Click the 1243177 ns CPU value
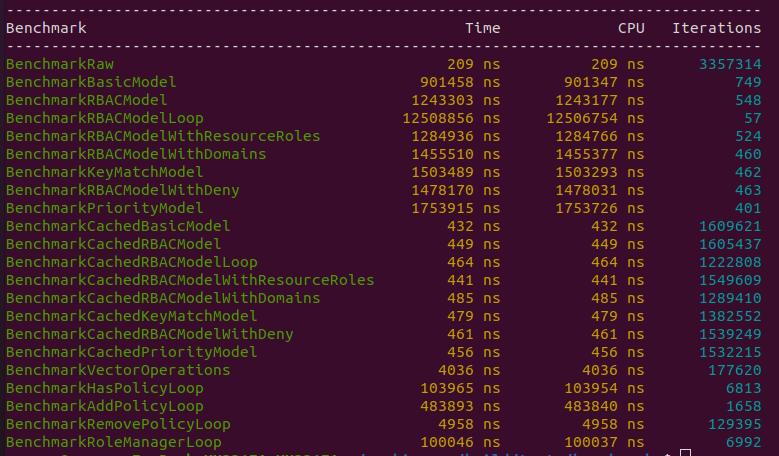This screenshot has width=779, height=456. tap(600, 100)
